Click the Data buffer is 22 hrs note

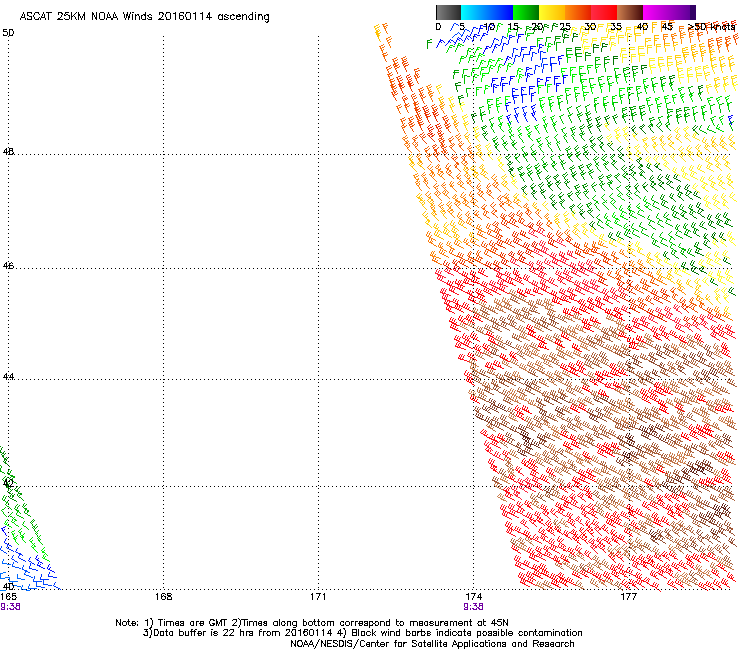[362, 633]
